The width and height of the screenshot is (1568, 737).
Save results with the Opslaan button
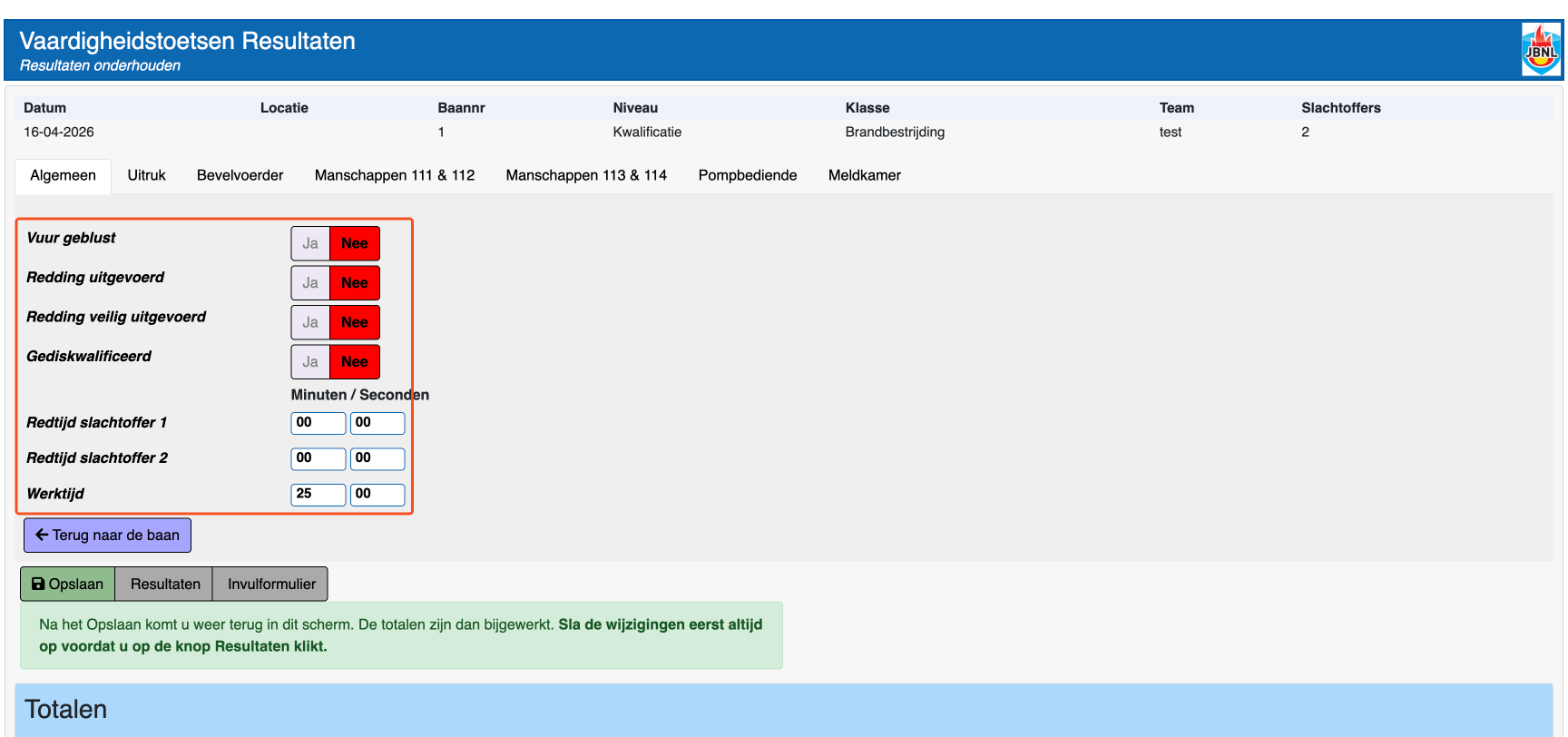coord(68,584)
